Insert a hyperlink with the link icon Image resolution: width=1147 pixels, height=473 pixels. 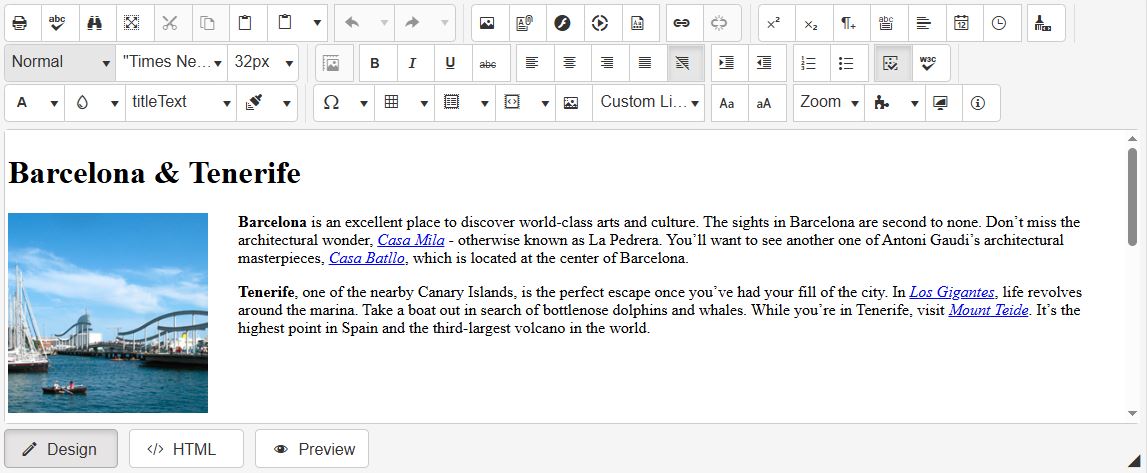[x=682, y=23]
